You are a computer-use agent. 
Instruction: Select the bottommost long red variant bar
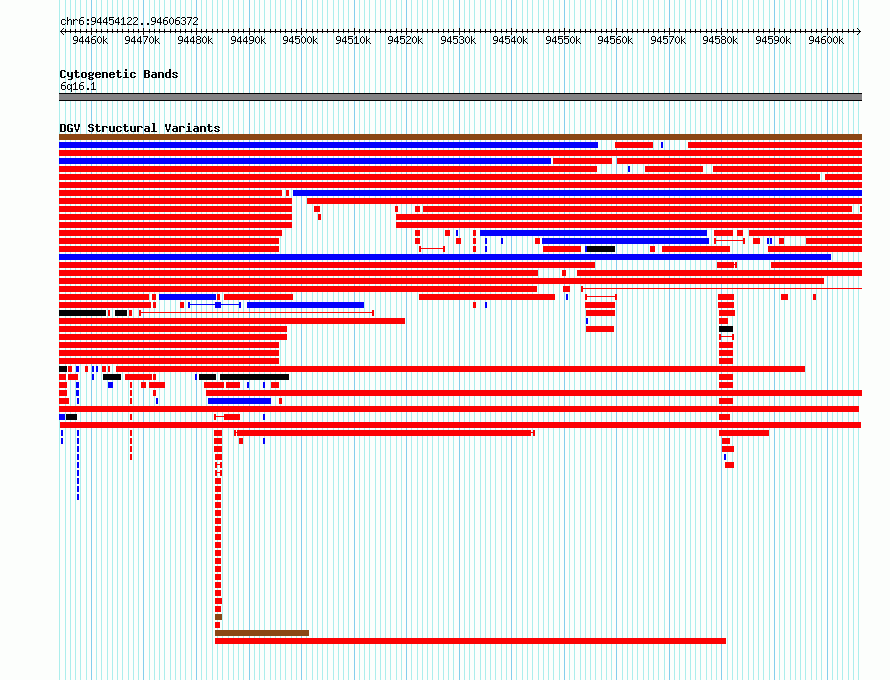pyautogui.click(x=470, y=641)
